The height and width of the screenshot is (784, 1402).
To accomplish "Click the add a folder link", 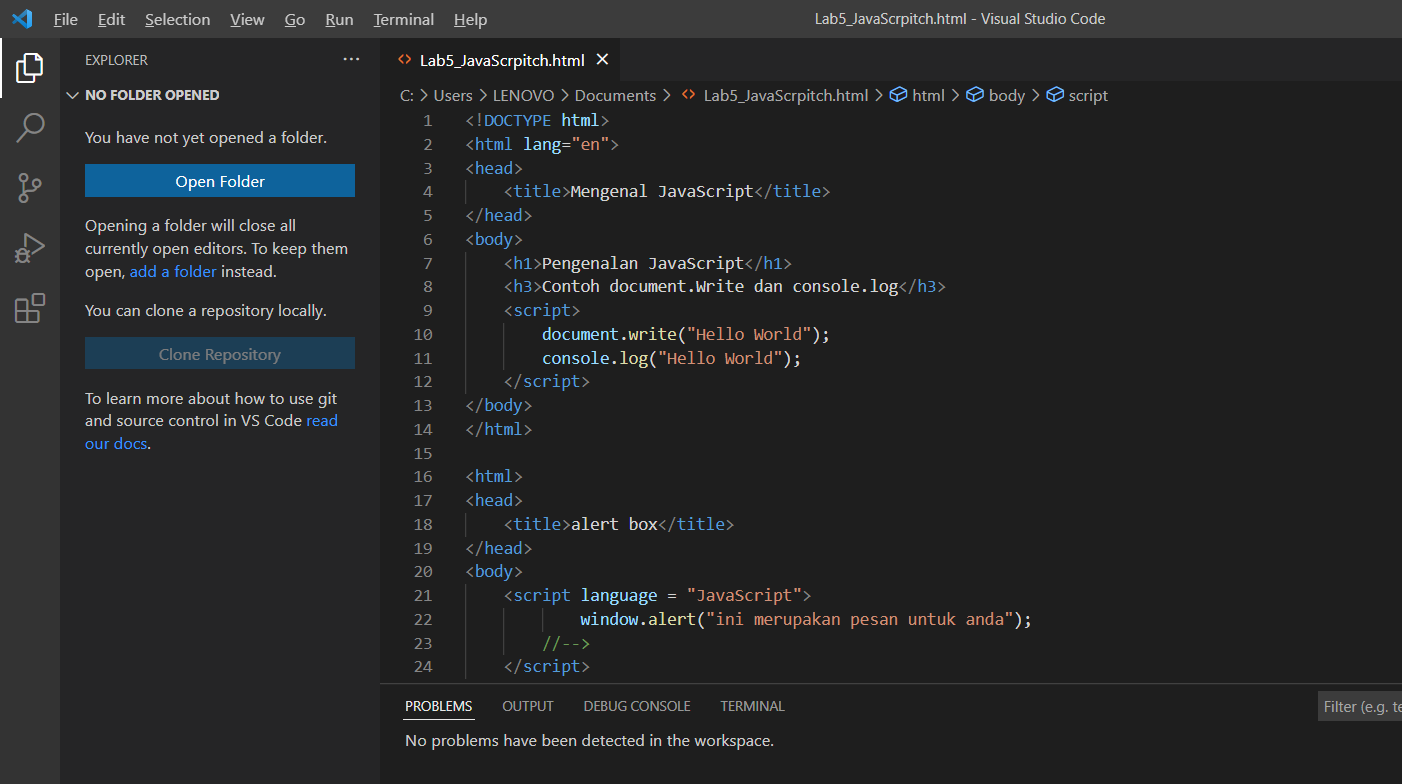I will click(172, 271).
